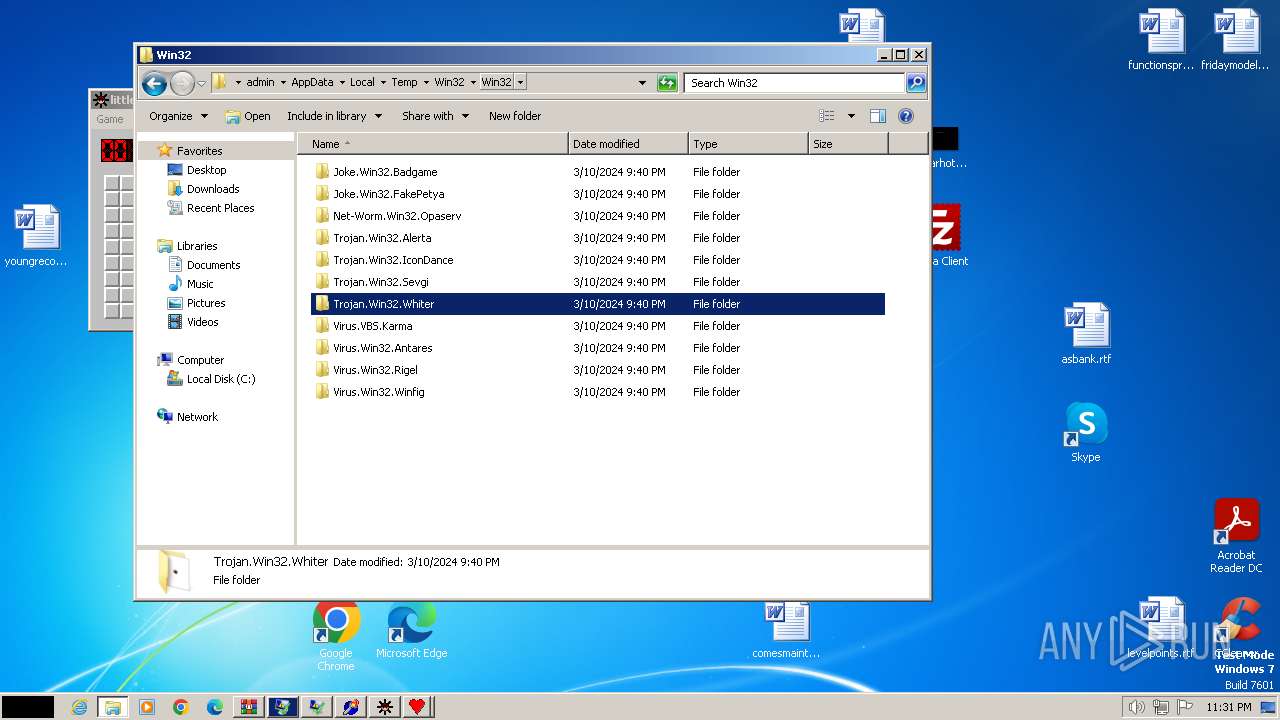Click the WinRAR taskbar button

pyautogui.click(x=249, y=707)
